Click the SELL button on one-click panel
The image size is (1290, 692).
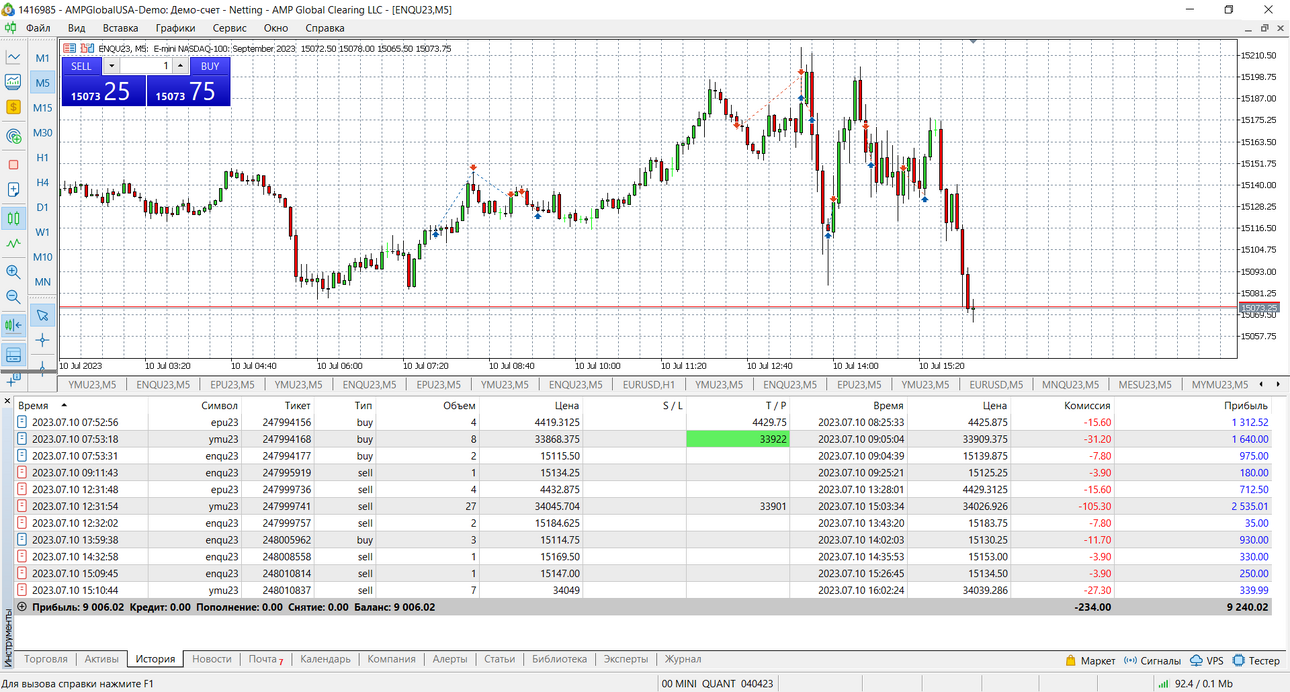82,66
